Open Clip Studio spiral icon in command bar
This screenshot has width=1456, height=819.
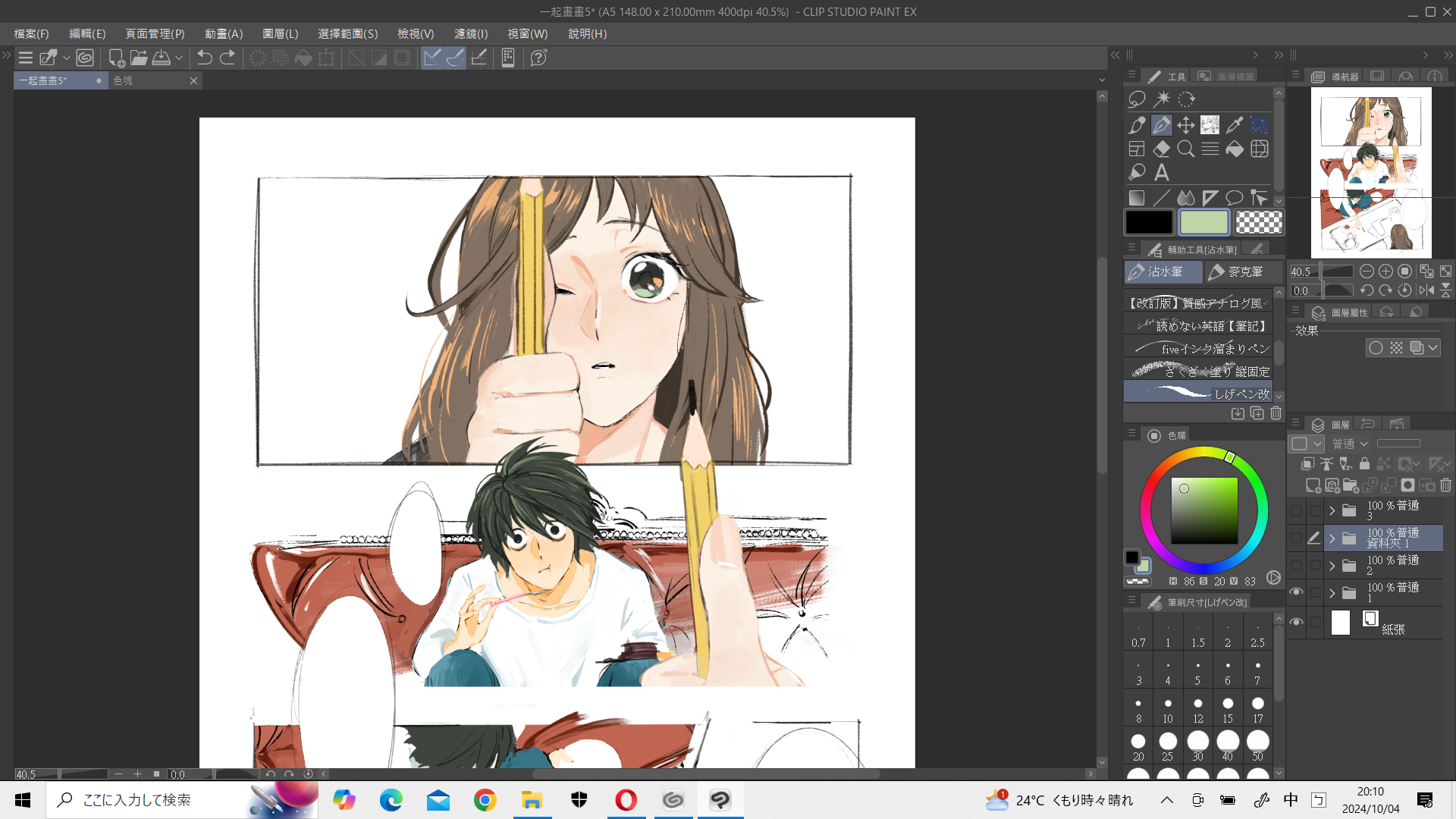(85, 58)
